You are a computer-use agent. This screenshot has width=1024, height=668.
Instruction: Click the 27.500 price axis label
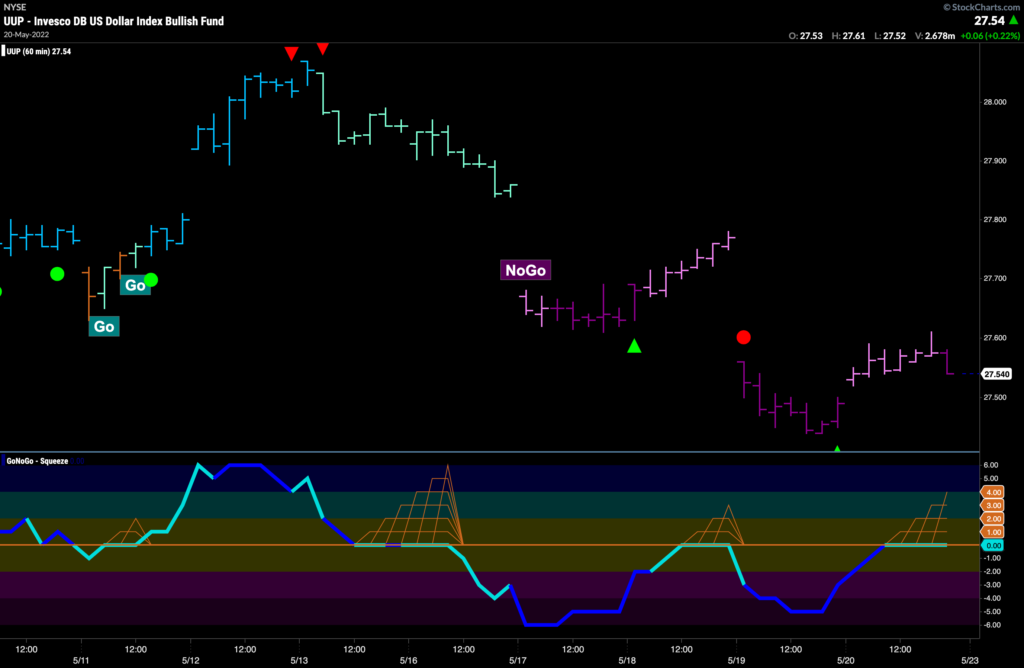tap(995, 397)
